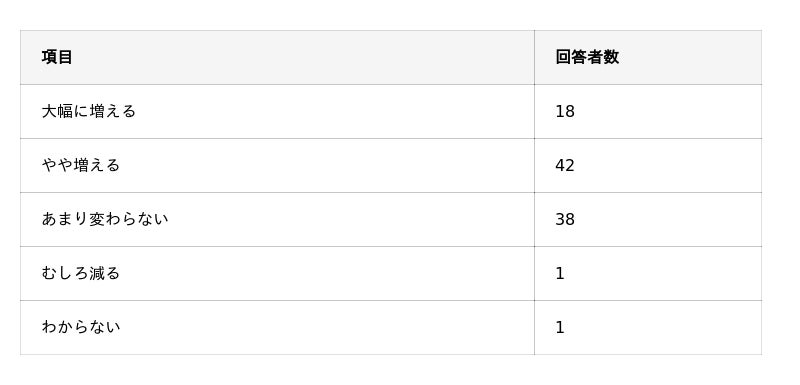
Task: Click the value 18 cell
Action: click(x=565, y=111)
